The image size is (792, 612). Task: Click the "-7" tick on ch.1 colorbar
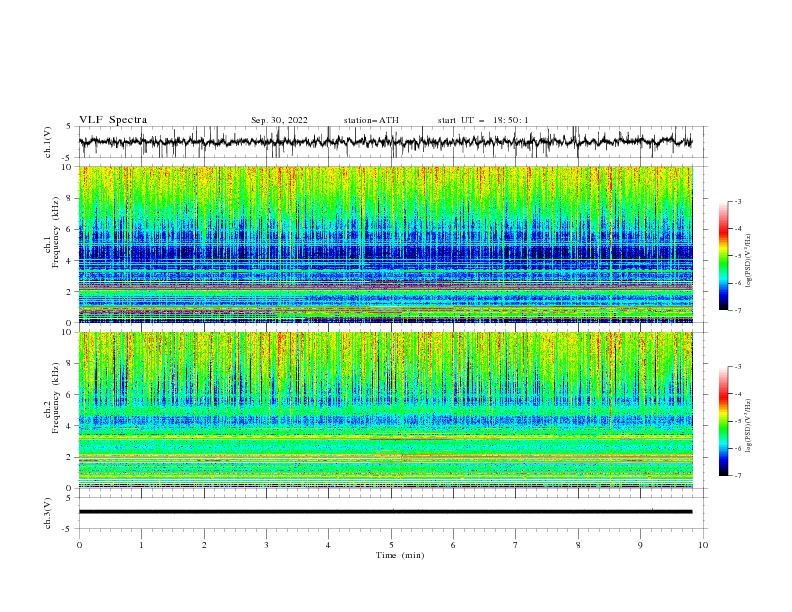(x=737, y=310)
